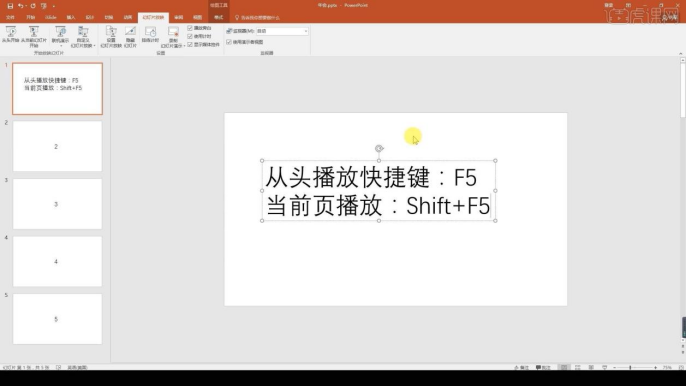Image resolution: width=686 pixels, height=386 pixels.
Task: Toggle Comments (批注) pane in status bar
Action: tap(543, 368)
